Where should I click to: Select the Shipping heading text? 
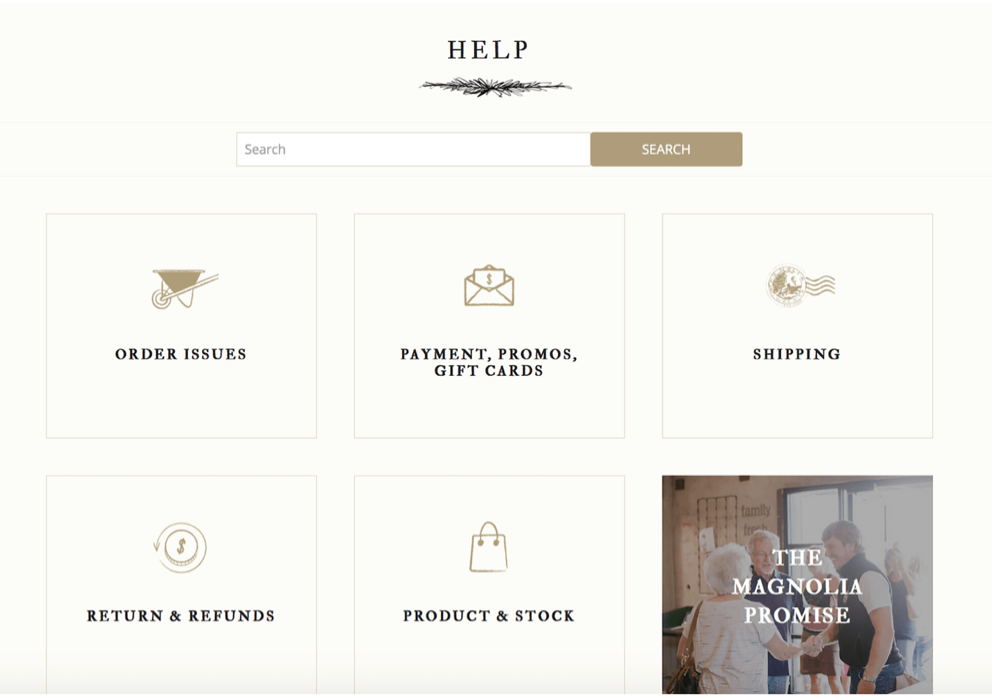click(x=797, y=354)
